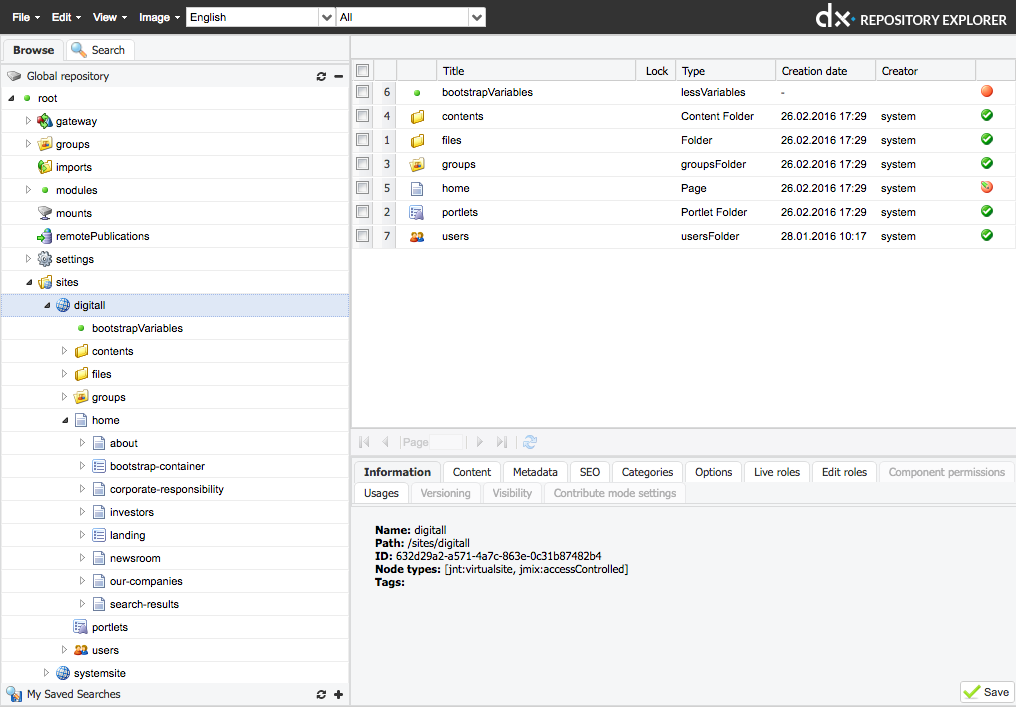Open the View menu
The height and width of the screenshot is (710, 1016).
pyautogui.click(x=110, y=17)
